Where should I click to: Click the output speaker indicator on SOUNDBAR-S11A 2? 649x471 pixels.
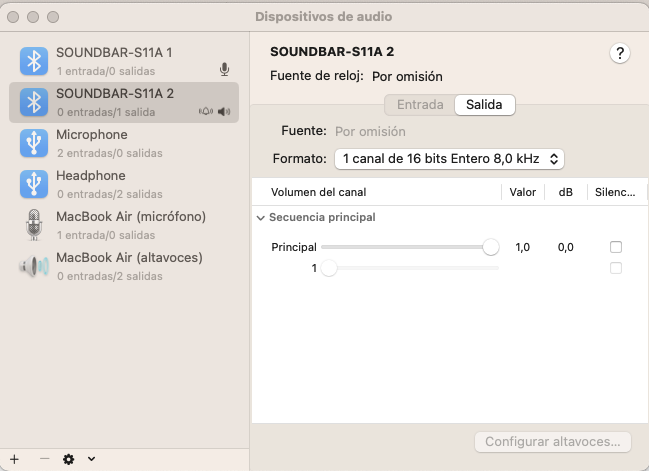[x=224, y=111]
